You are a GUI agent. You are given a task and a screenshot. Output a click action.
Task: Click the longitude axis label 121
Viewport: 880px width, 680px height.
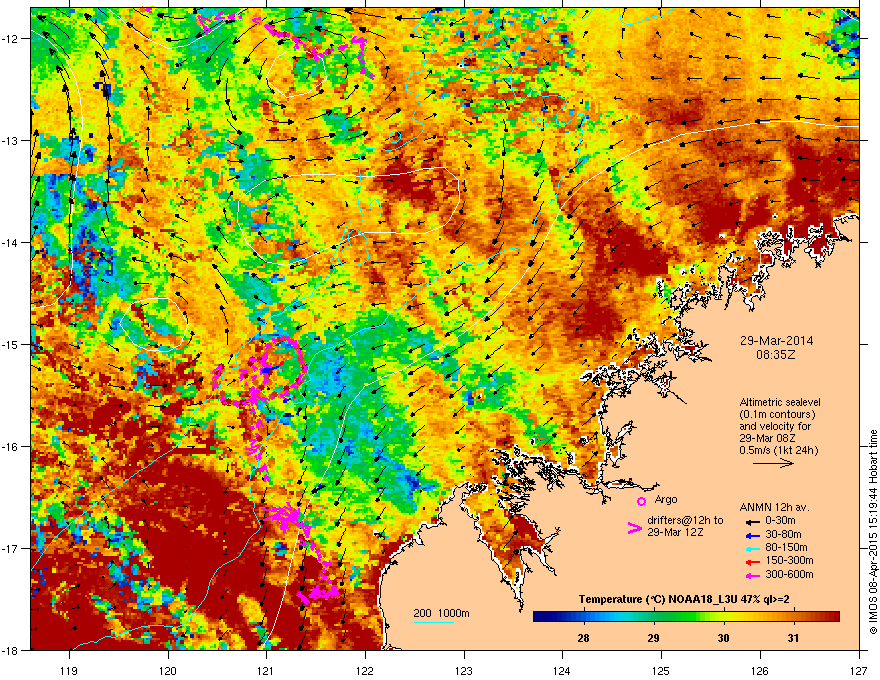tap(266, 670)
